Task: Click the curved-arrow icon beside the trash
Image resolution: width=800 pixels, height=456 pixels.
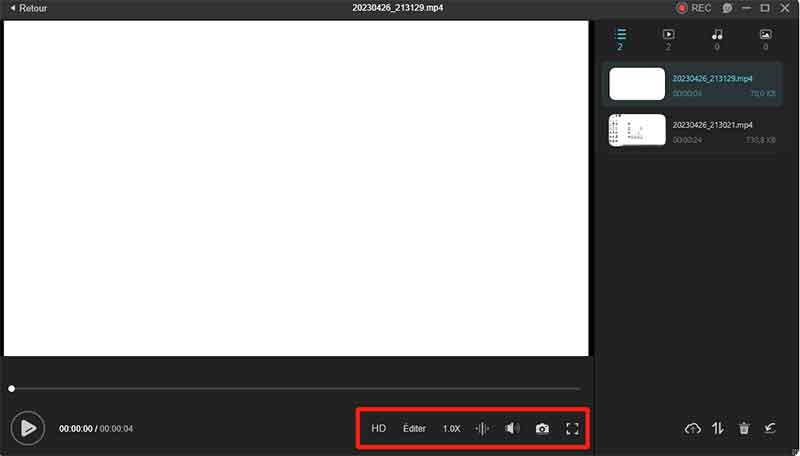Action: pyautogui.click(x=770, y=428)
